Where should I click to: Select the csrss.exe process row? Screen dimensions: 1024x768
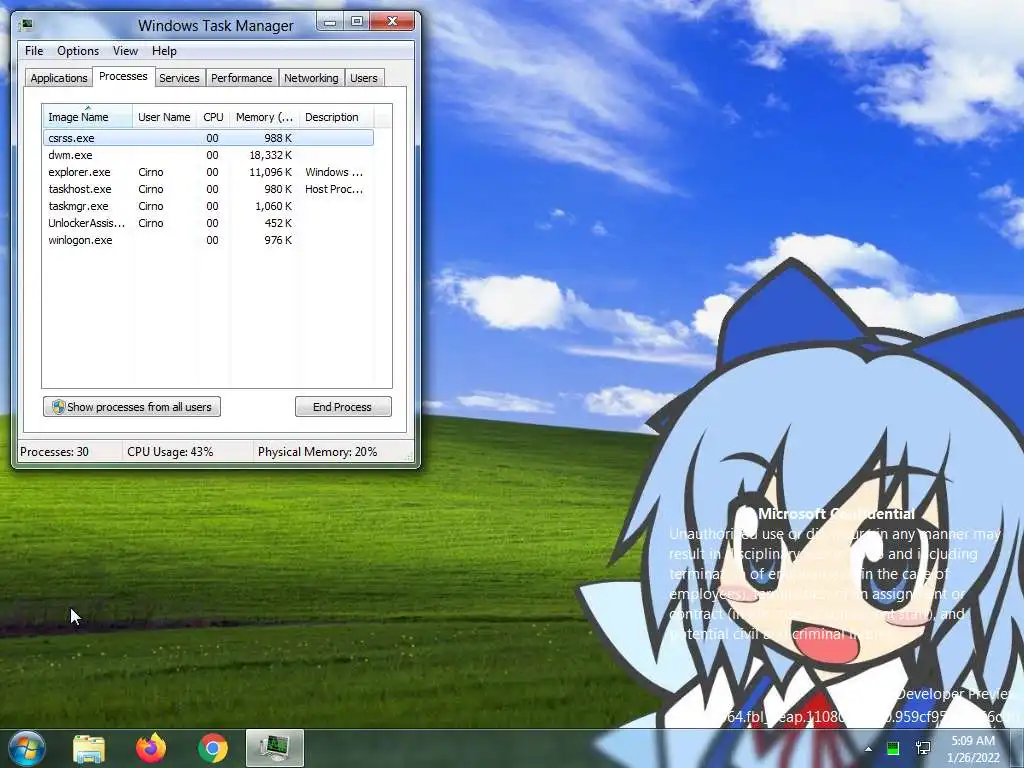[208, 138]
